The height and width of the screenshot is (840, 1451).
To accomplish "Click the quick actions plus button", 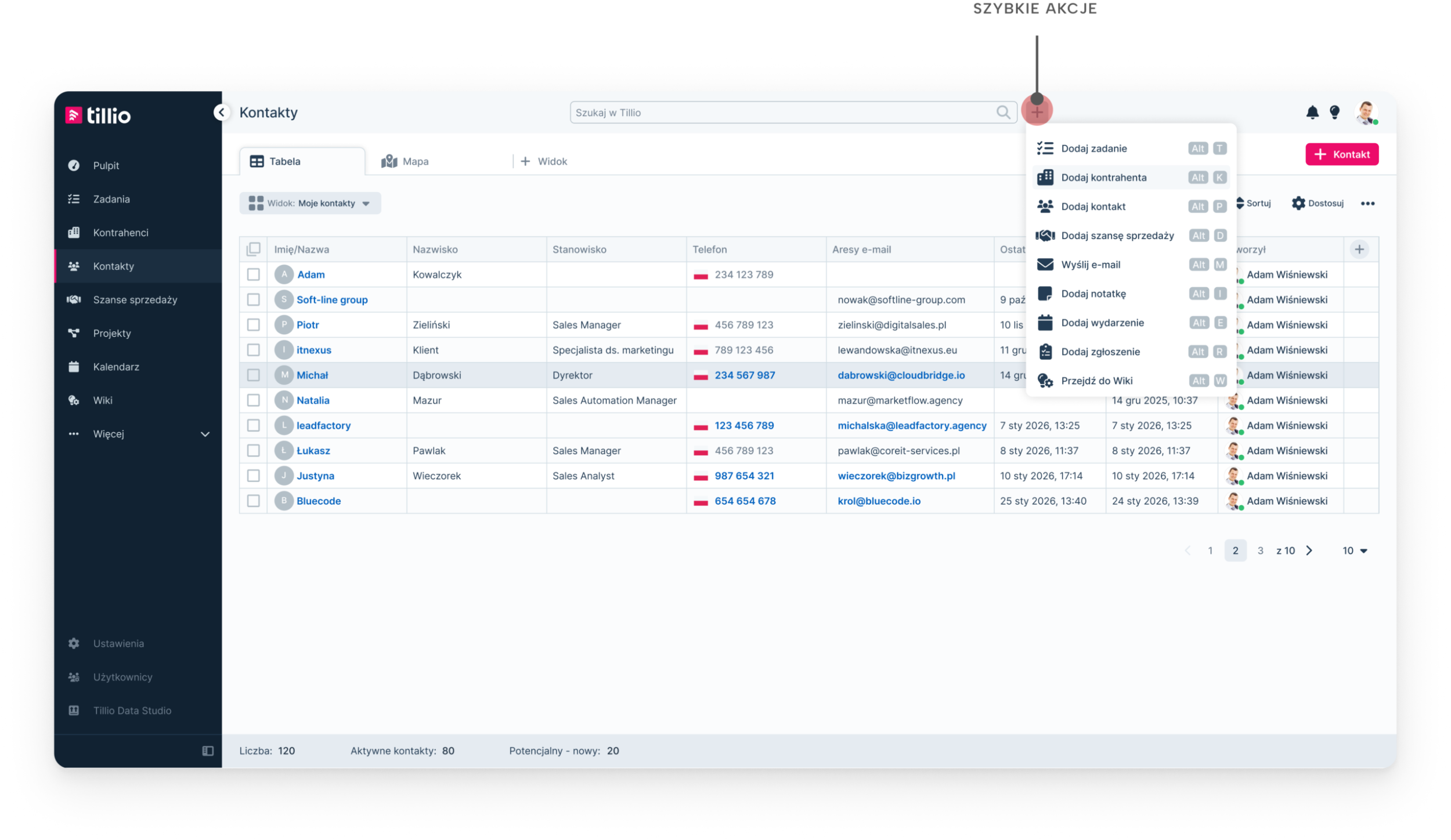I will point(1037,112).
